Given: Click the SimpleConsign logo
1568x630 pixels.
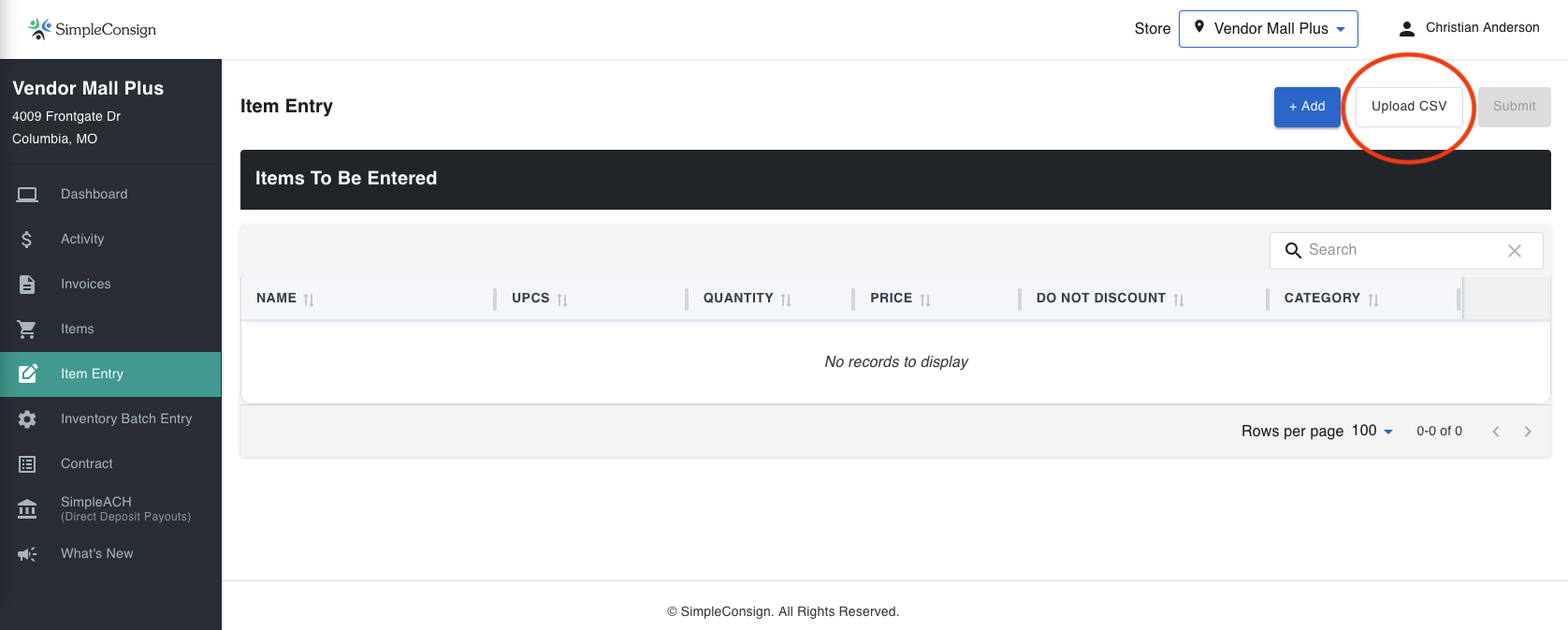Looking at the screenshot, I should [92, 29].
